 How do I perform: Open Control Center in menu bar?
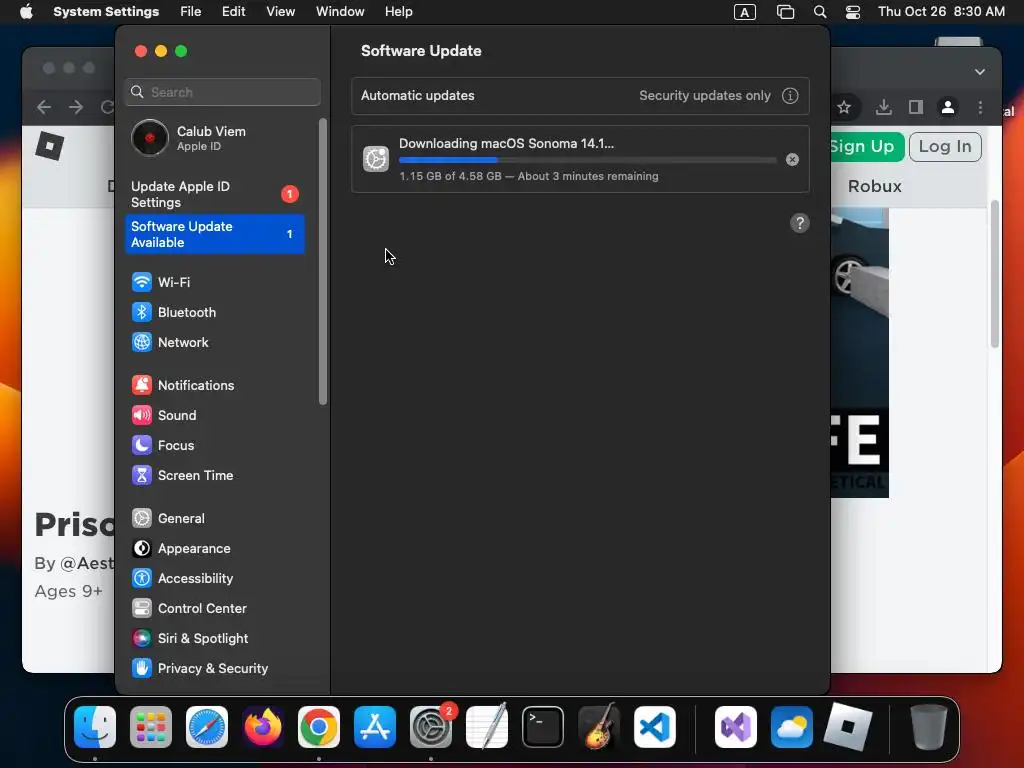[x=853, y=12]
